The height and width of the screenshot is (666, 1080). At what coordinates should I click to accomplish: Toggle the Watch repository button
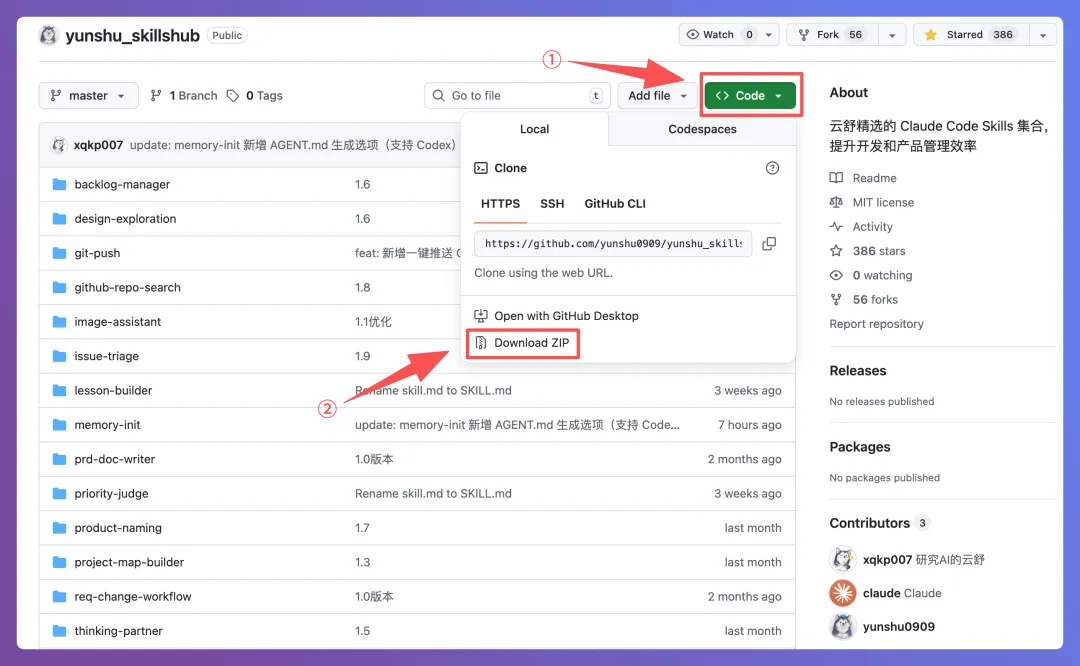[x=720, y=35]
